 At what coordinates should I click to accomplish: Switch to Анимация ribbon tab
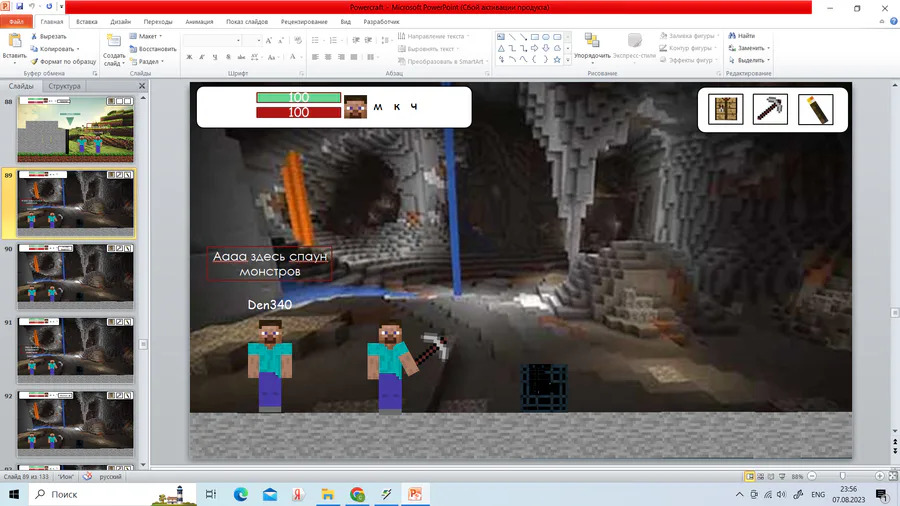[x=199, y=22]
